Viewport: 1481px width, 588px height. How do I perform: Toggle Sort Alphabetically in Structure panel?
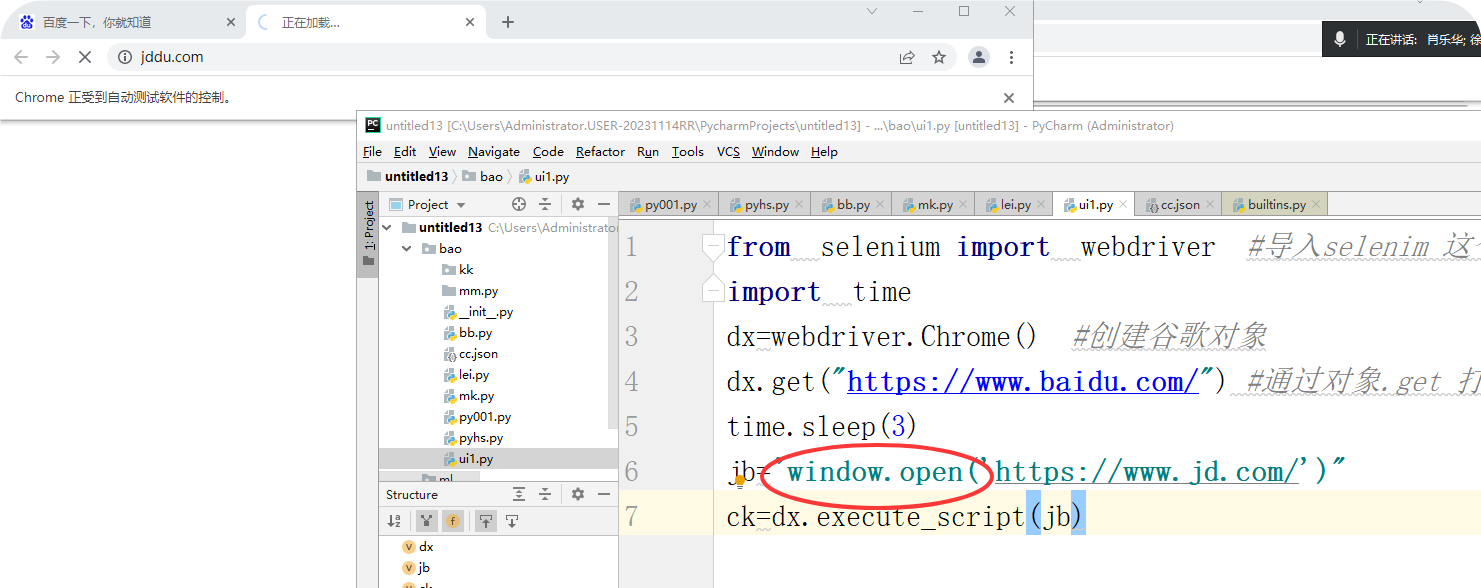[394, 520]
